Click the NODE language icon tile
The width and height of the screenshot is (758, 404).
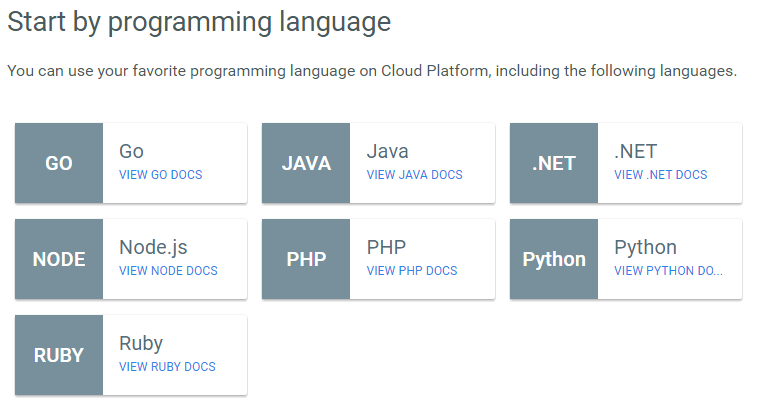(59, 259)
